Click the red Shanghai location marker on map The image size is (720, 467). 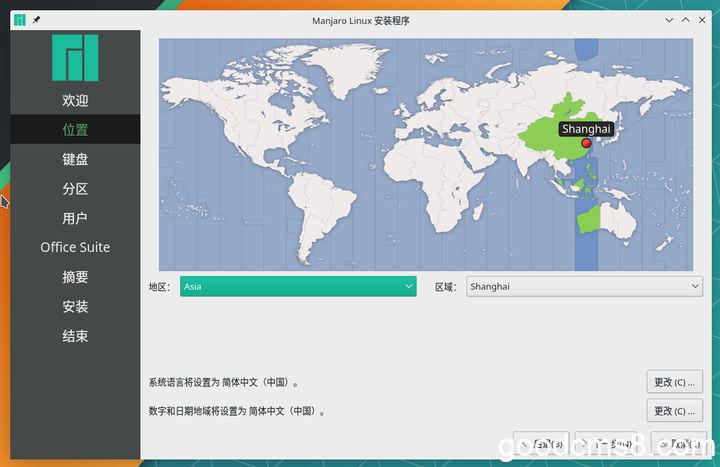[586, 143]
